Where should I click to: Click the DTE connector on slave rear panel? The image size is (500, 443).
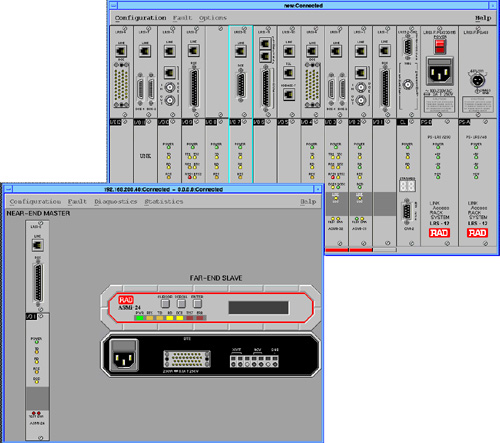(187, 359)
